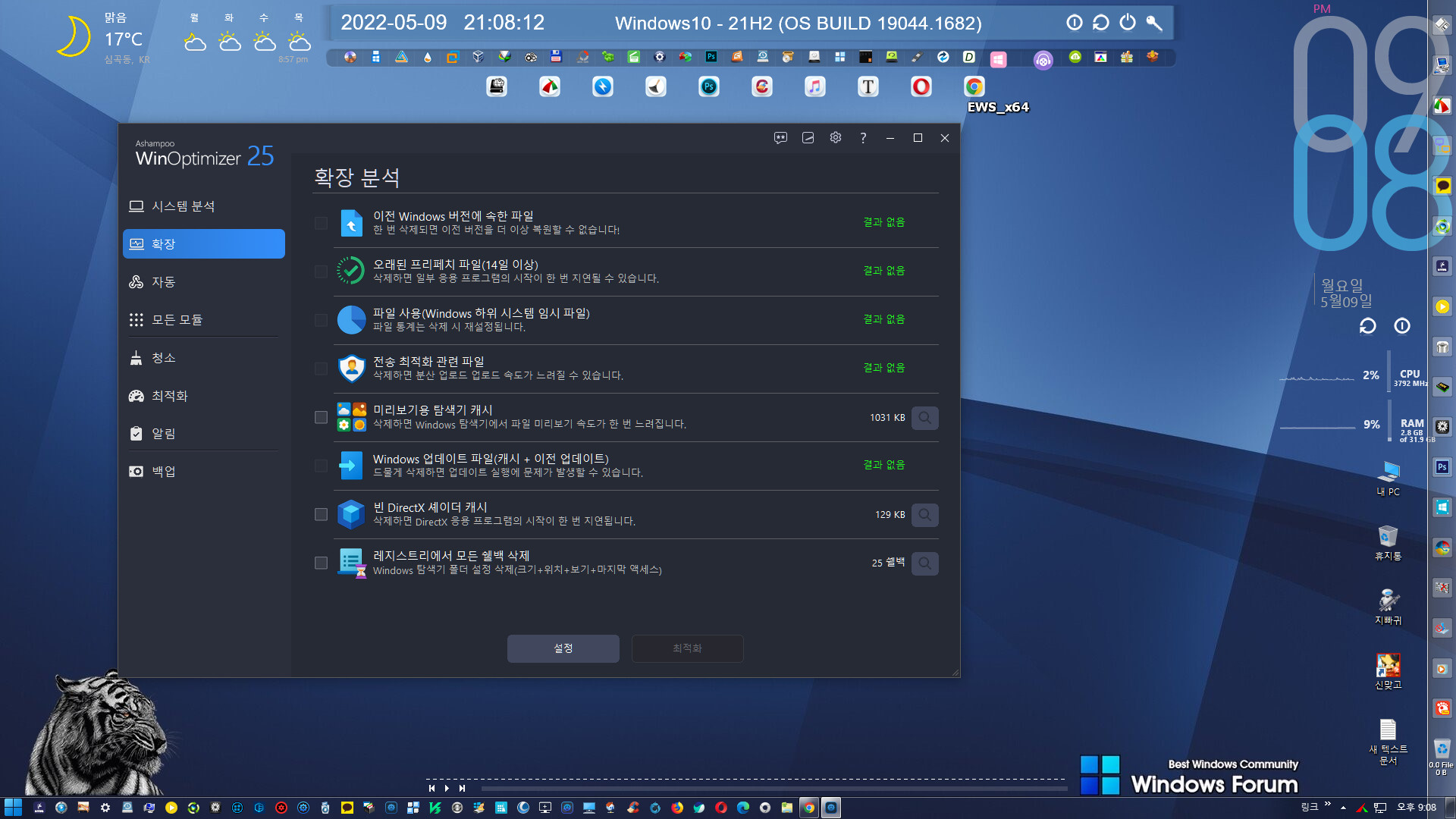Check the 레지스트리에서 모든 쉘백 삭제 checkbox
Screen dimensions: 1456x819
tap(321, 563)
